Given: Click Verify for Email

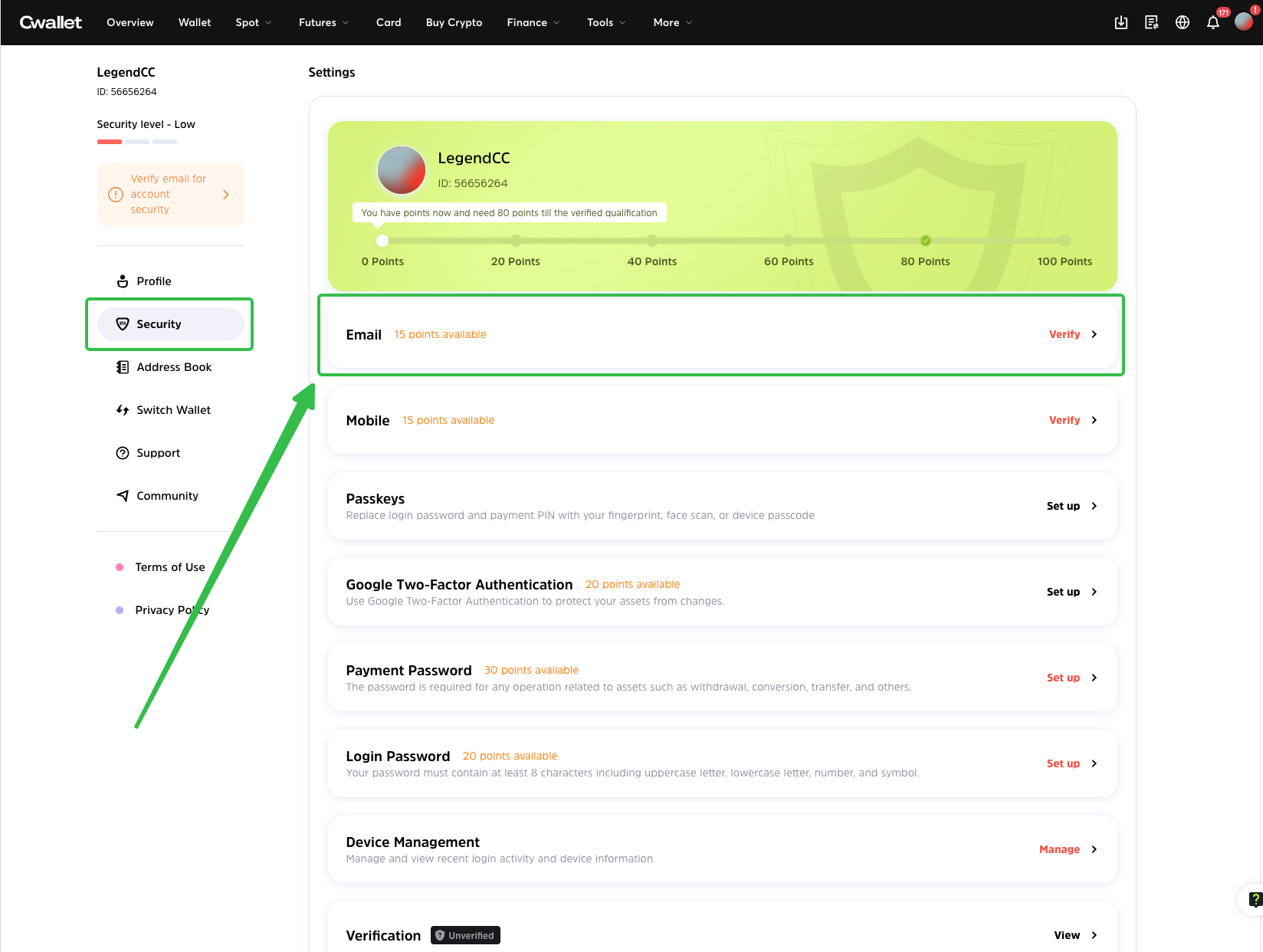Looking at the screenshot, I should tap(1072, 334).
